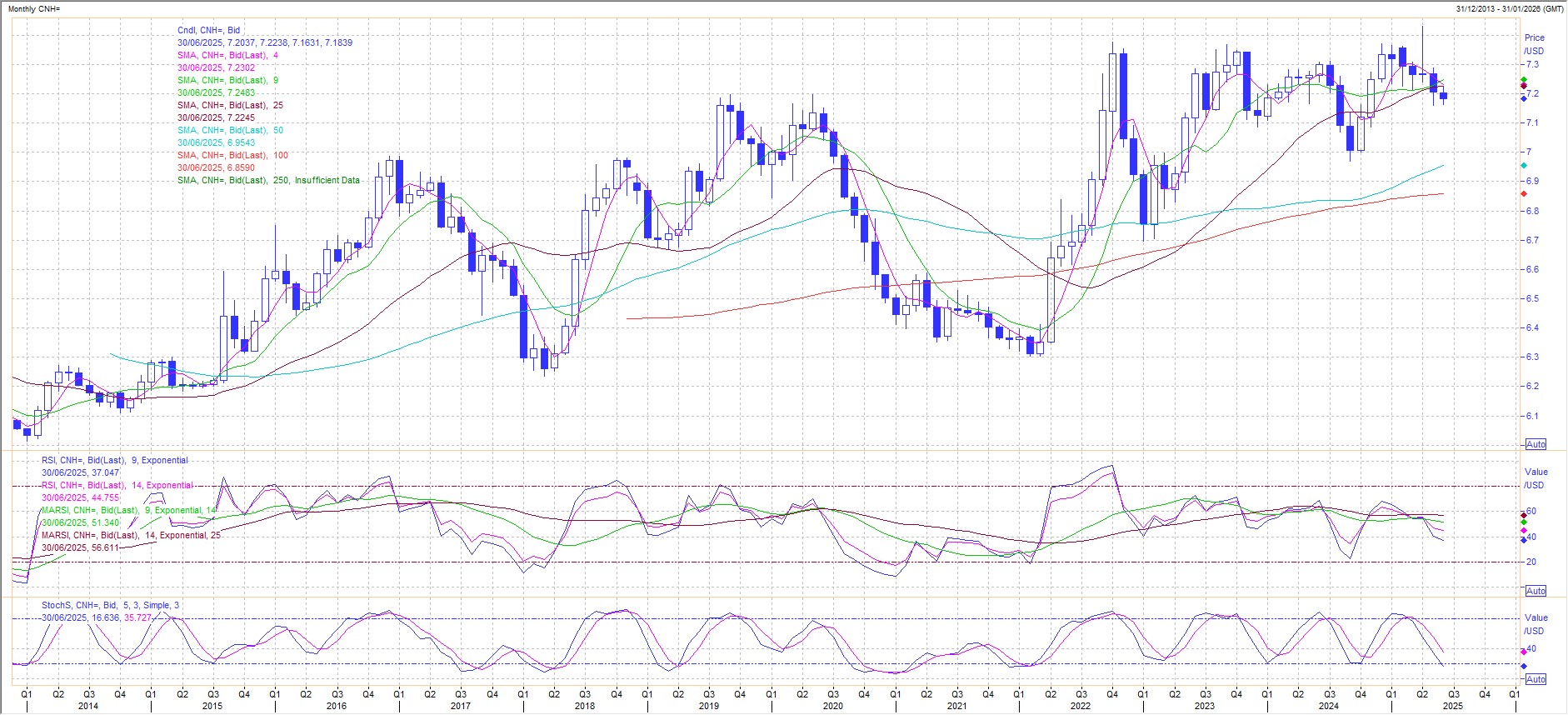Click the SMA 50 value '6.9543'

click(x=241, y=142)
